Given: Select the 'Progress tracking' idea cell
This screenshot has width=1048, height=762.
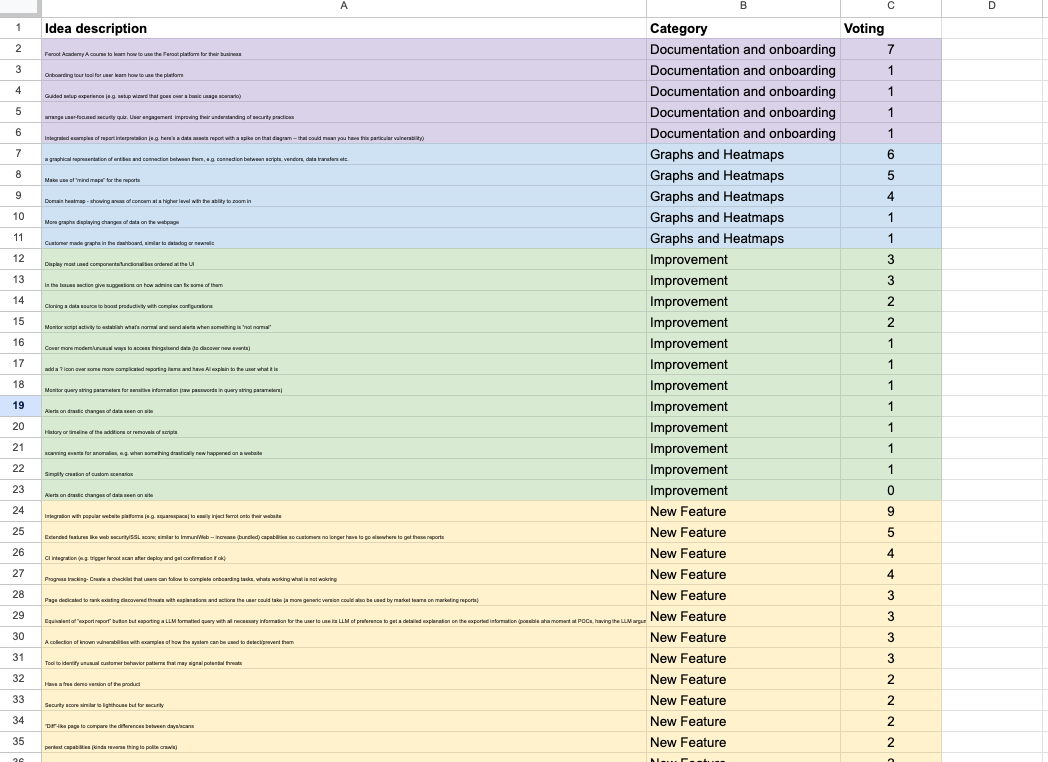Looking at the screenshot, I should (x=344, y=574).
